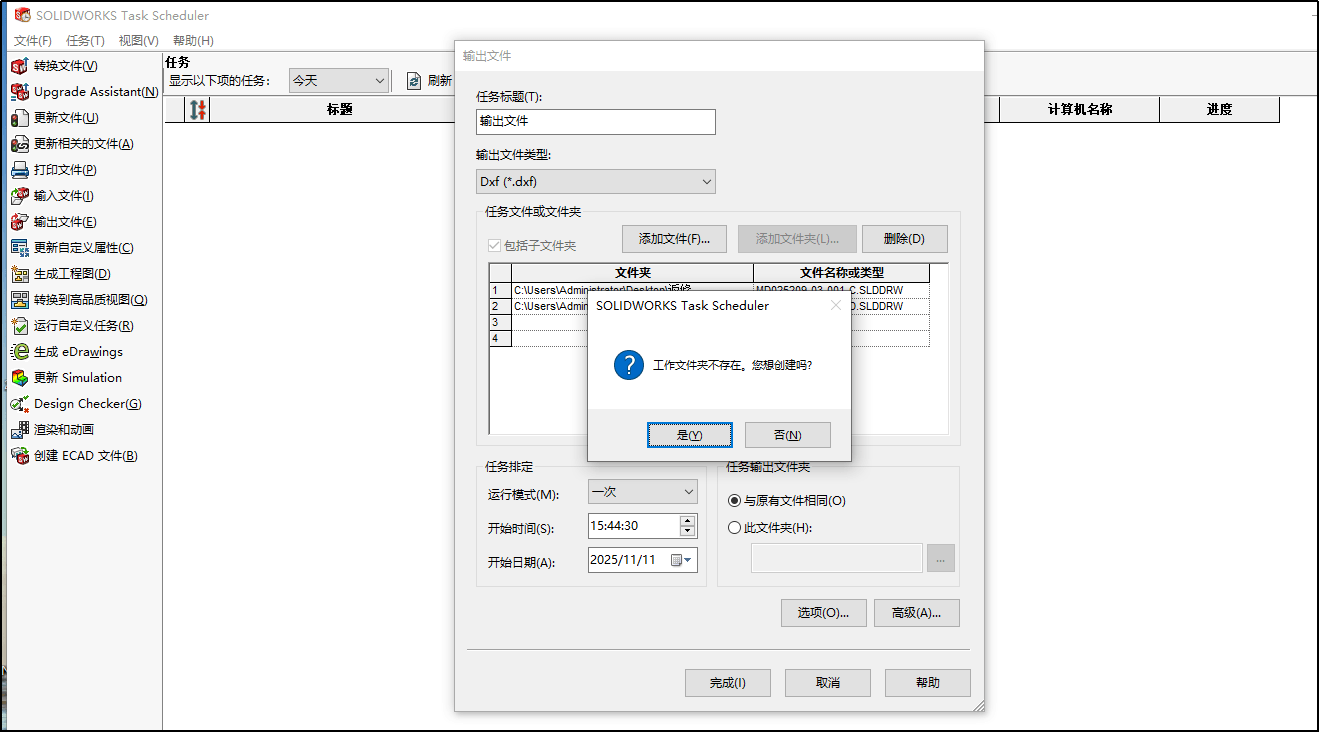This screenshot has height=733, width=1320.
Task: Select row 3 header in the file table
Action: [500, 322]
